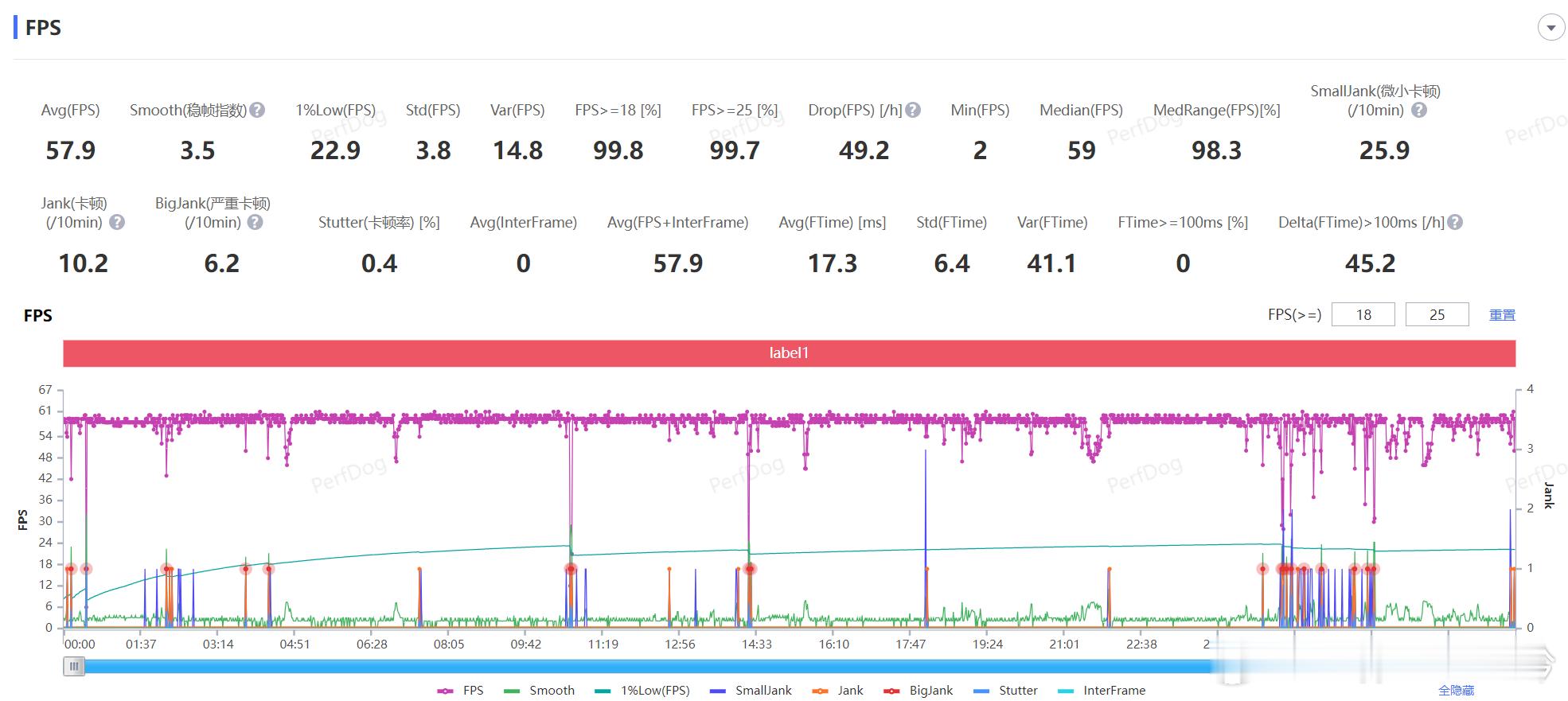Toggle the InterFrame legend series
Screen dimensions: 1568x701
(1102, 691)
